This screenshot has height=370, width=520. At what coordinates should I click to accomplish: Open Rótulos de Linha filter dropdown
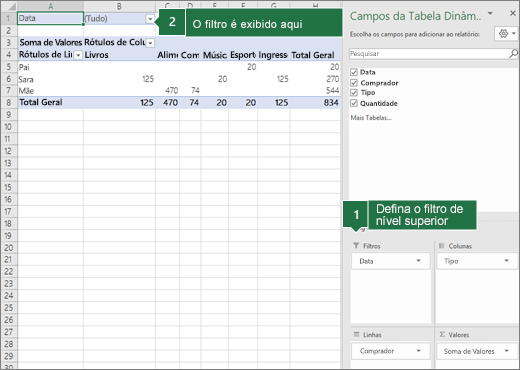tap(78, 55)
